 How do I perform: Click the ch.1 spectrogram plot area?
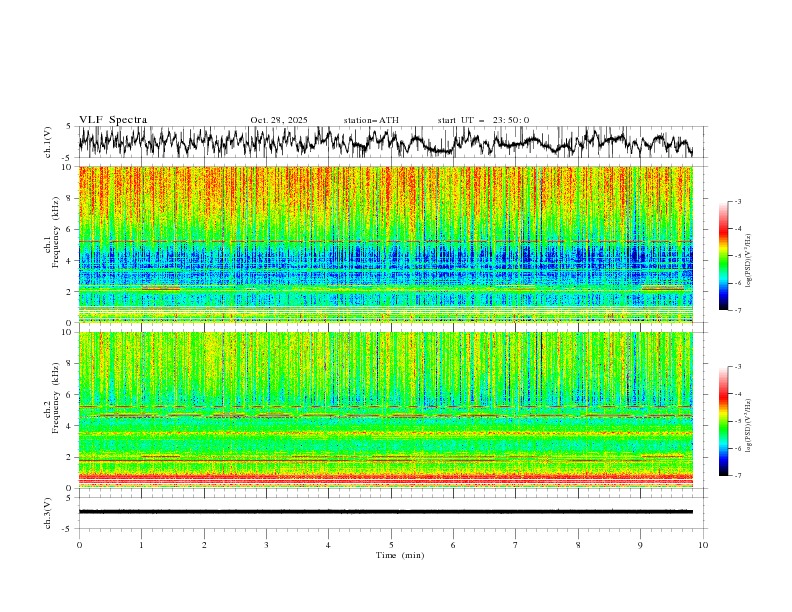pyautogui.click(x=385, y=244)
